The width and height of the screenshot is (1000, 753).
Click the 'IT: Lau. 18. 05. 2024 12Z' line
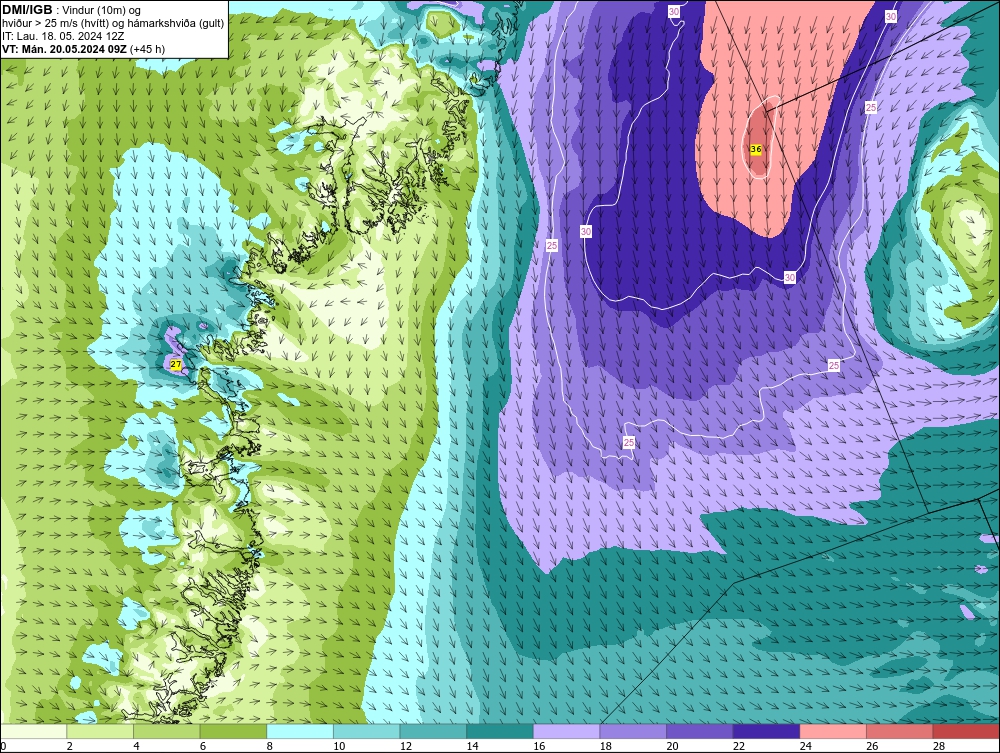point(62,36)
